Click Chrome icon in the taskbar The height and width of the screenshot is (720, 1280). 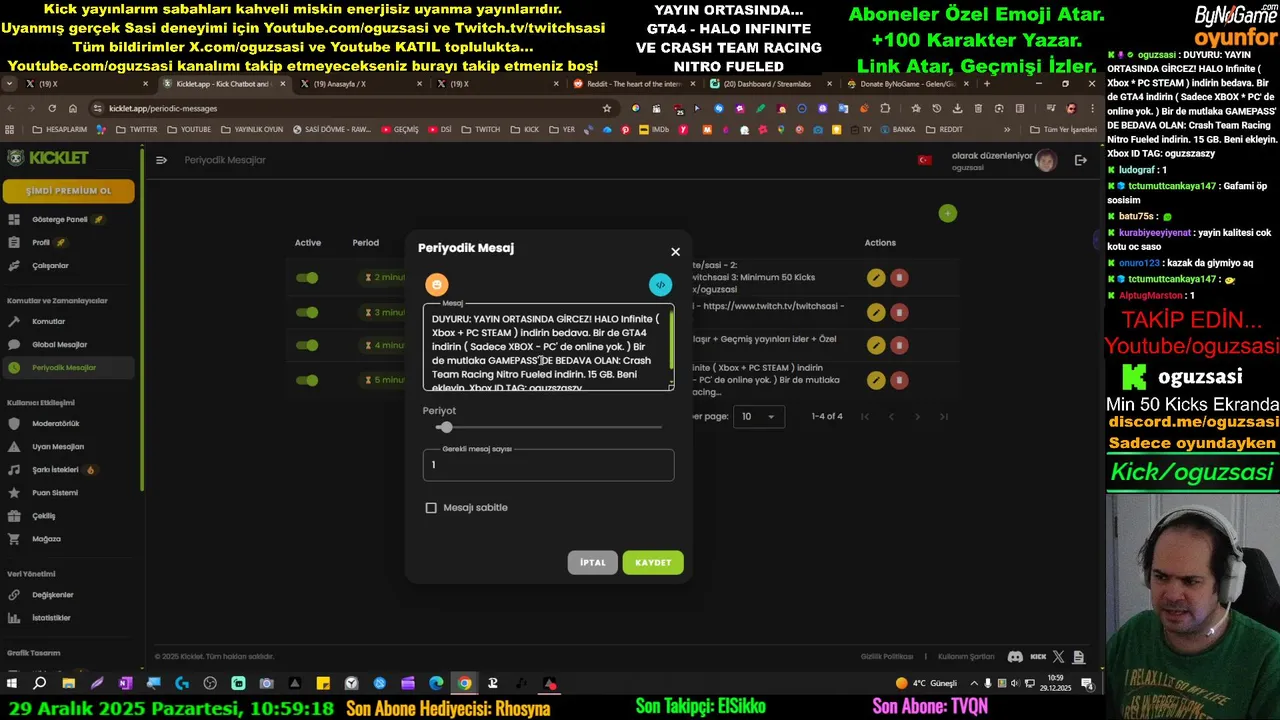tap(465, 683)
